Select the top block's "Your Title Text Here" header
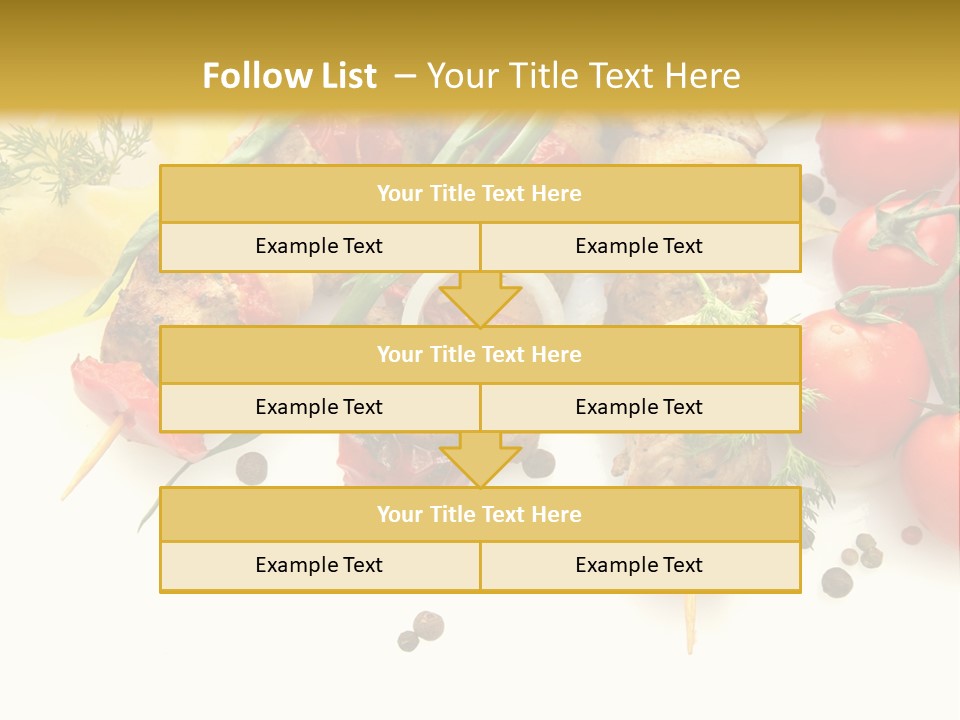960x720 pixels. [x=479, y=194]
